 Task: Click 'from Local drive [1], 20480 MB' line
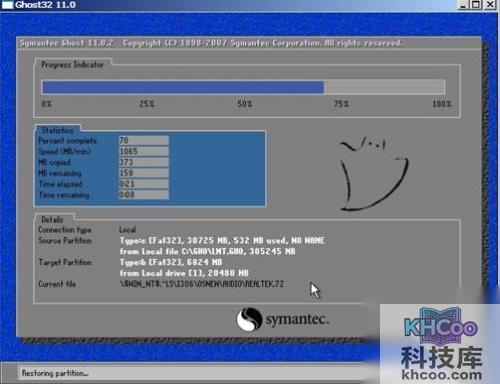184,273
